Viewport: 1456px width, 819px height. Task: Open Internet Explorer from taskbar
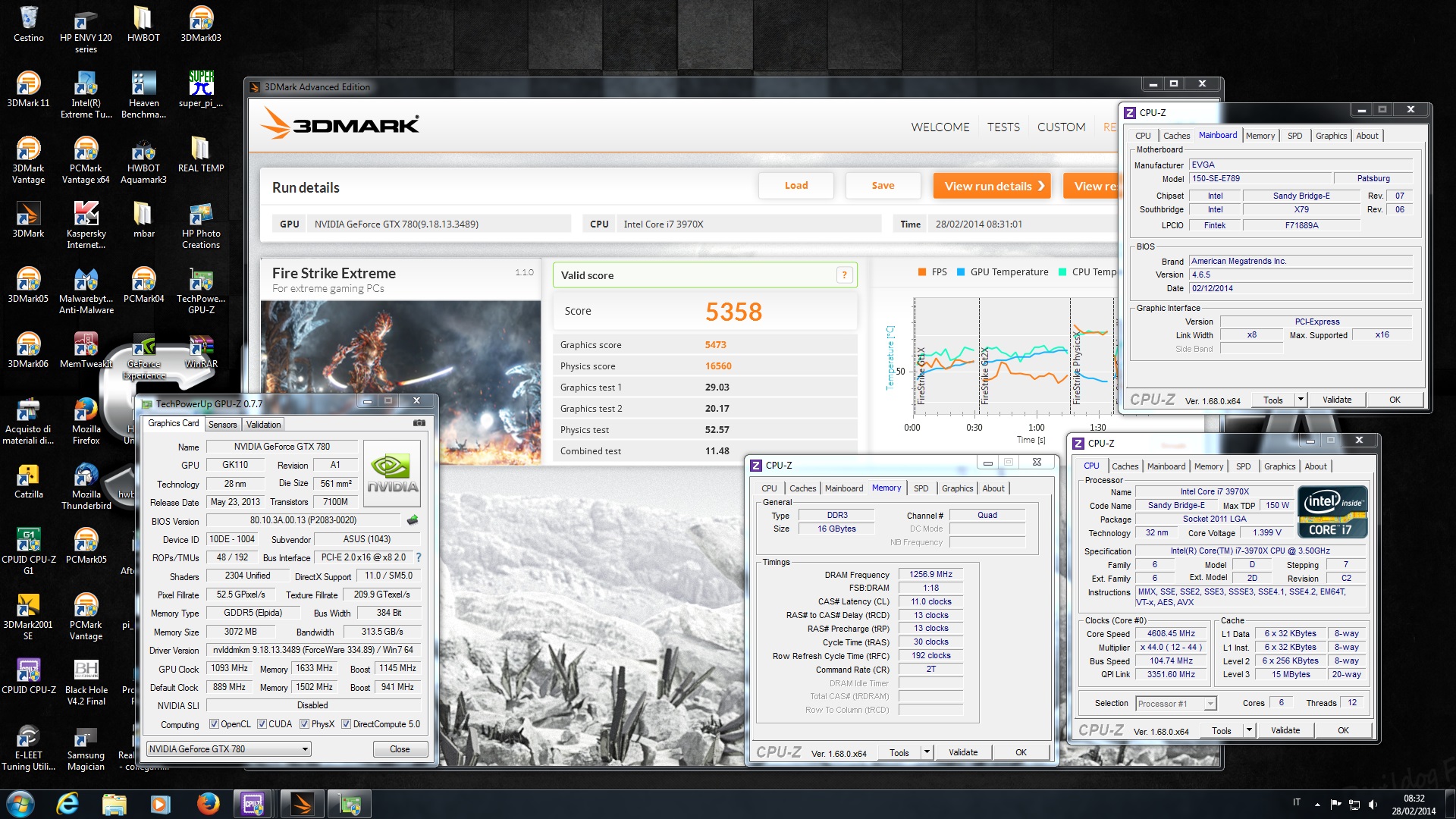[x=67, y=804]
